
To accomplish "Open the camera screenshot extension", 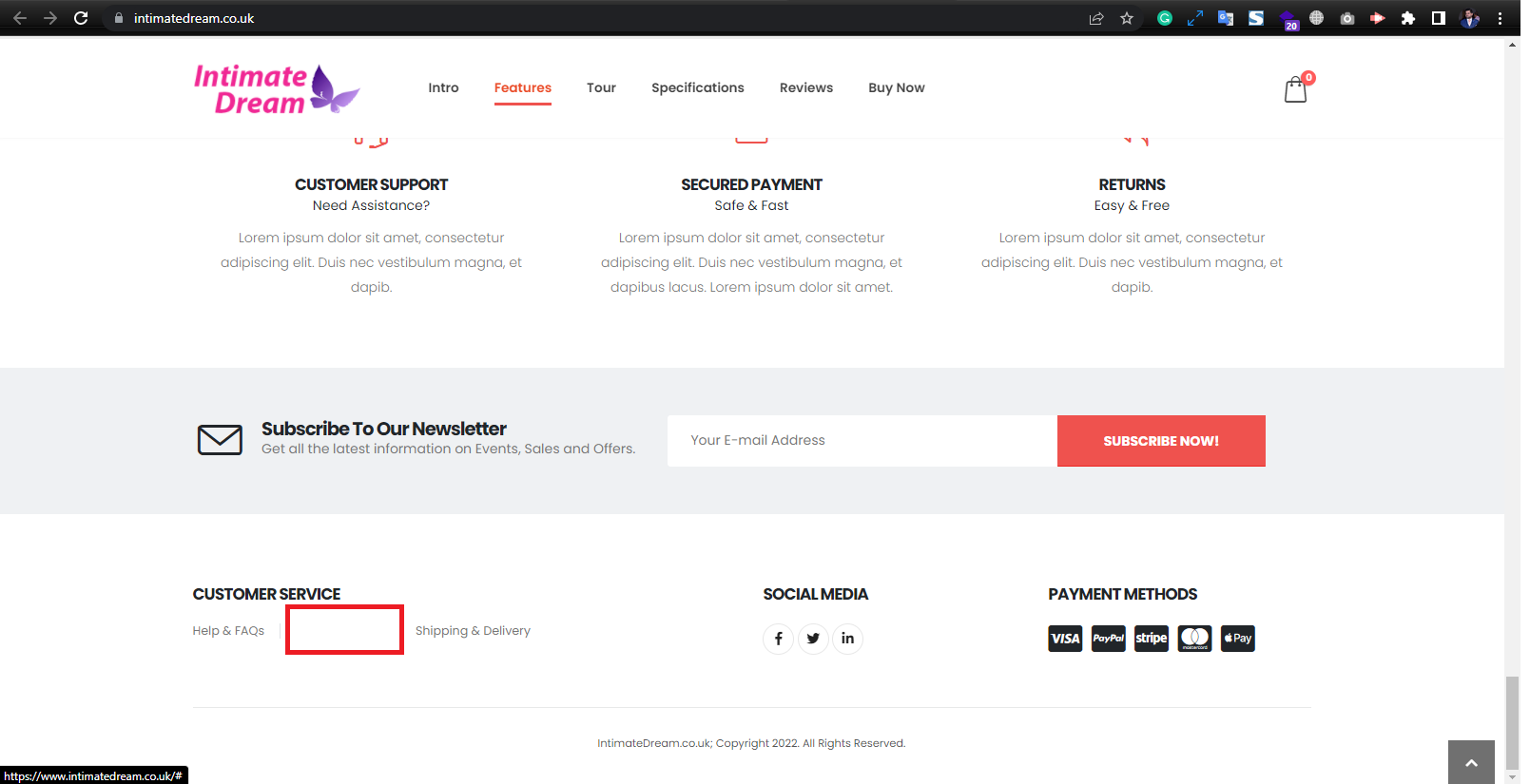I will [x=1347, y=18].
